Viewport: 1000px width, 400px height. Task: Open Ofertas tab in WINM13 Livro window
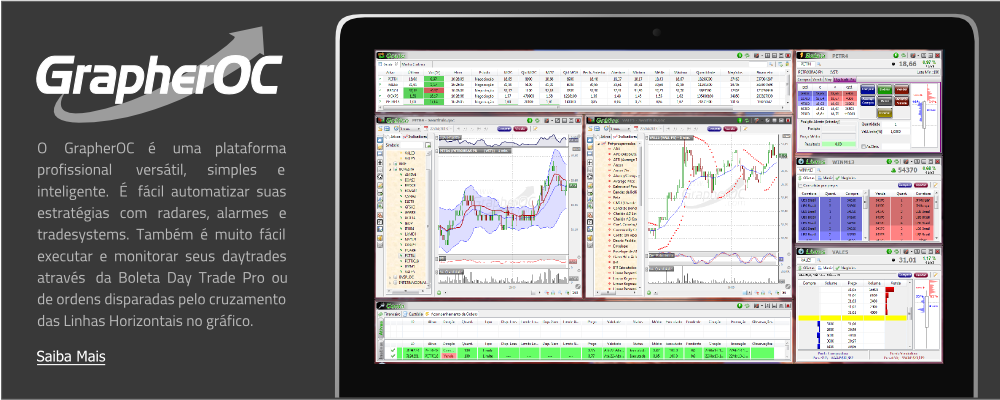[805, 178]
